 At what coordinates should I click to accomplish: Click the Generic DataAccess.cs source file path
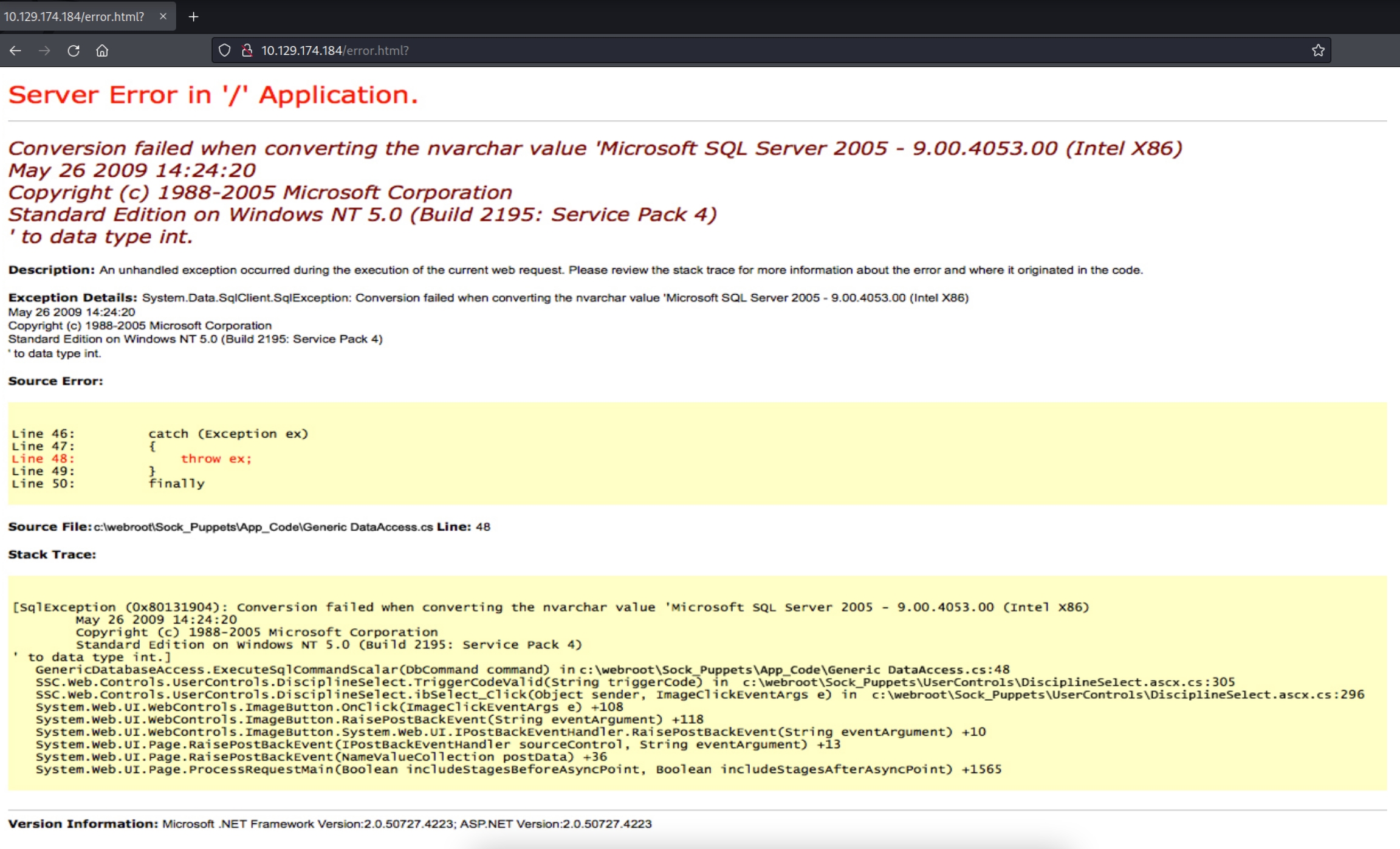(263, 527)
